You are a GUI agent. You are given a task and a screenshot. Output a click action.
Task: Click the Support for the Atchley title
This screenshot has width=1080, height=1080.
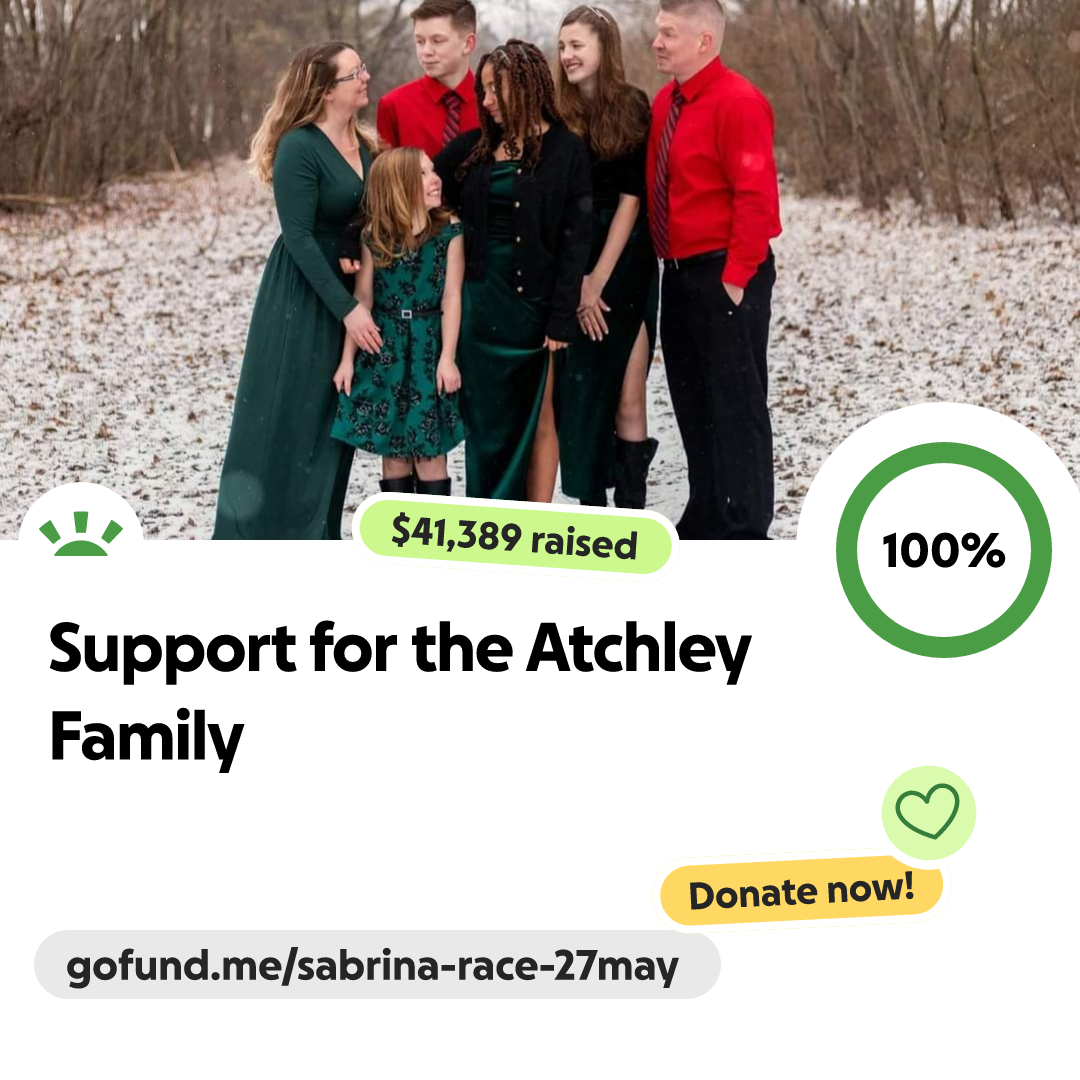(399, 650)
